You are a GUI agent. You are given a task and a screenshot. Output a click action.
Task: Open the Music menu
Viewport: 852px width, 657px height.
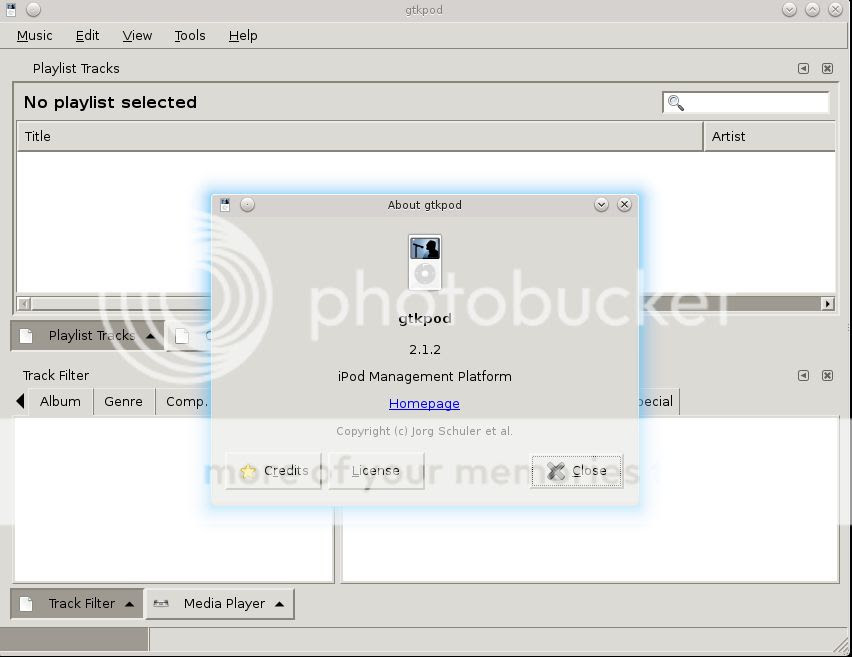click(34, 36)
